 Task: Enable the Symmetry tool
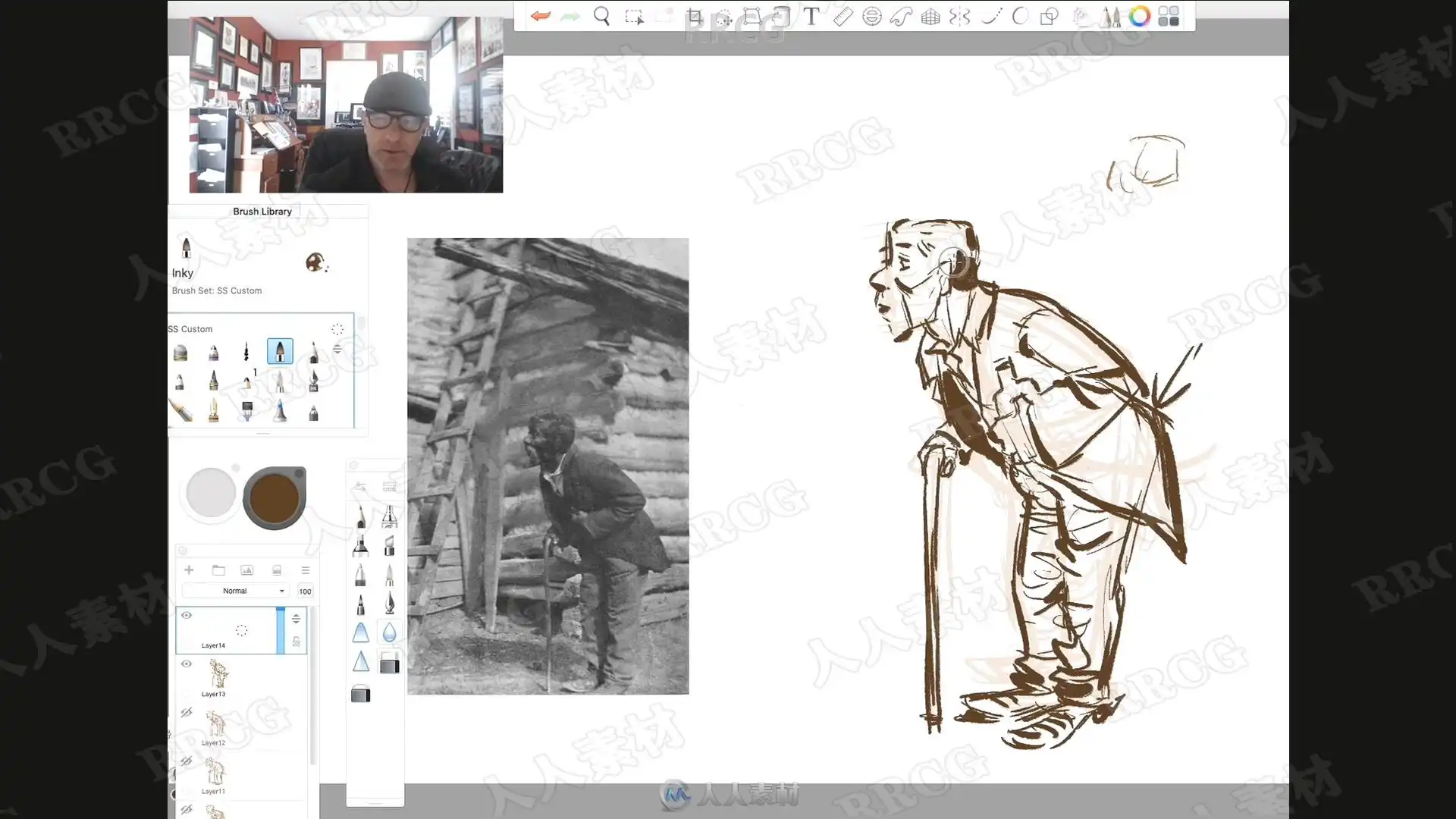959,16
